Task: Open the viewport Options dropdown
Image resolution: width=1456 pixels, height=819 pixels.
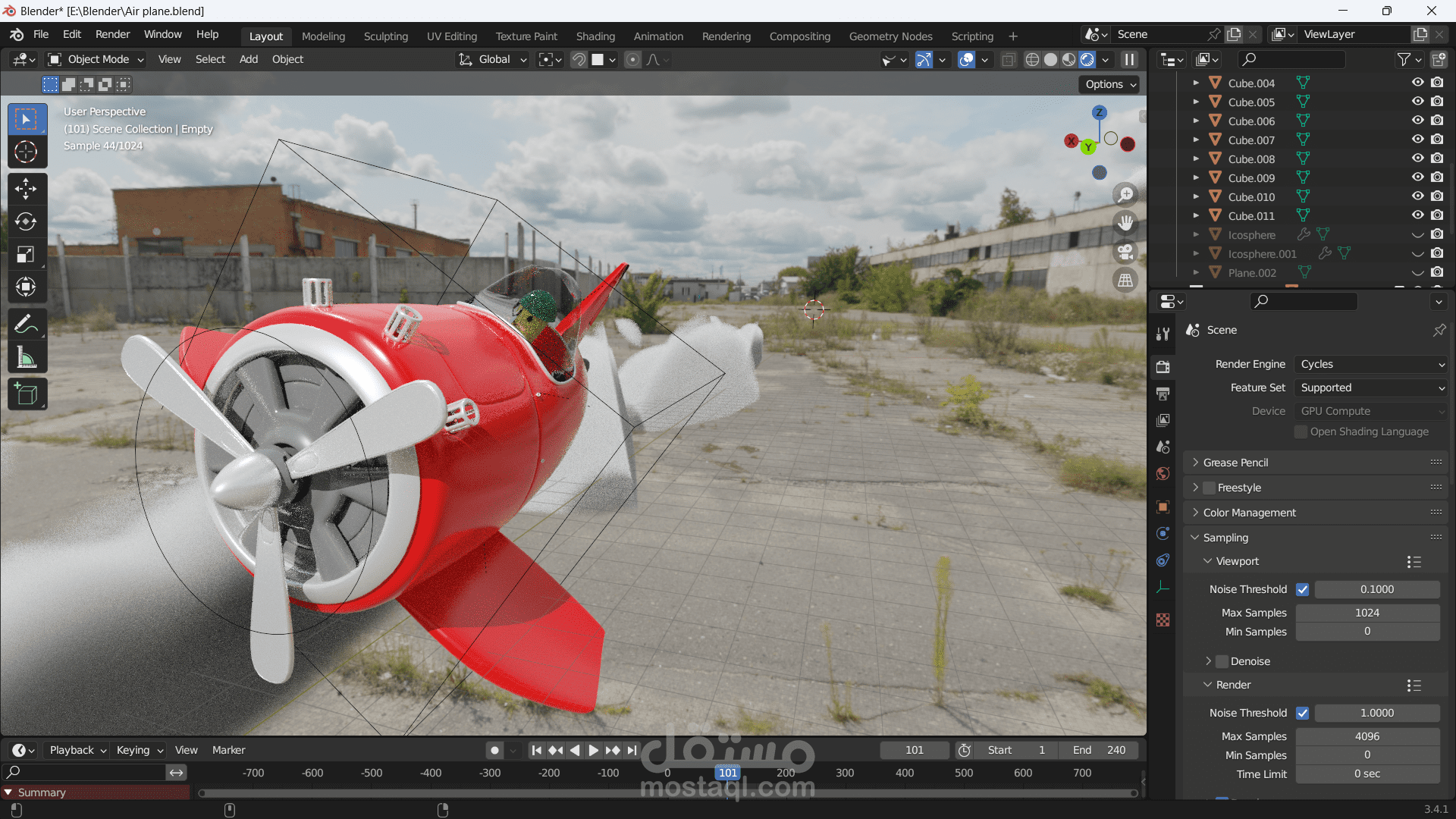Action: (x=1110, y=84)
